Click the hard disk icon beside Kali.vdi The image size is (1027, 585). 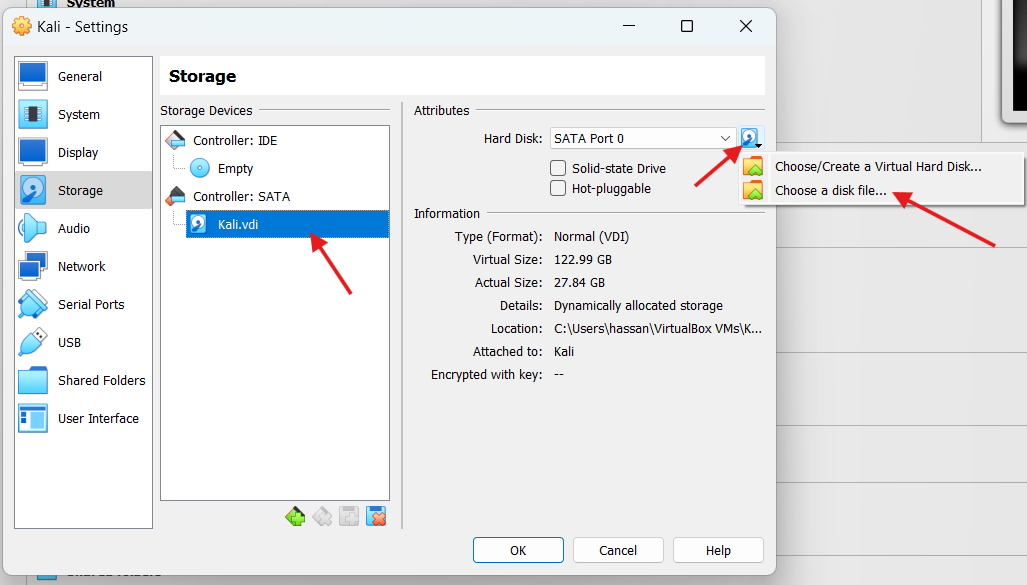pos(198,224)
